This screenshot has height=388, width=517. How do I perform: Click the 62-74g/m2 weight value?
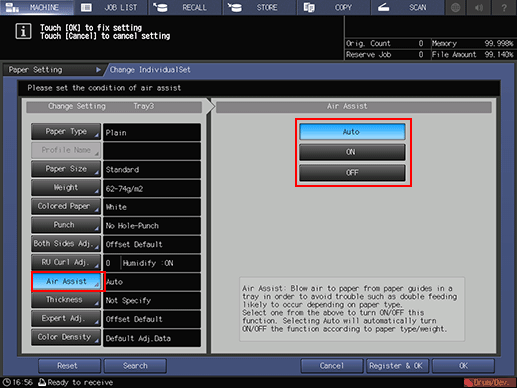152,188
